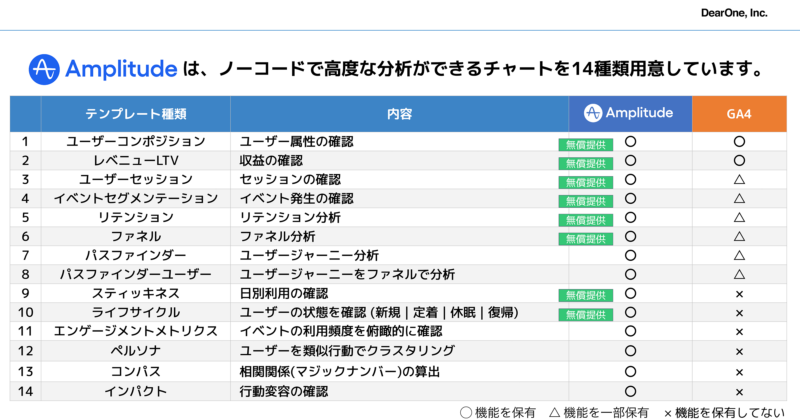
Task: Click the 無償提供 badge in イベント発生の確認 row
Action: click(586, 202)
